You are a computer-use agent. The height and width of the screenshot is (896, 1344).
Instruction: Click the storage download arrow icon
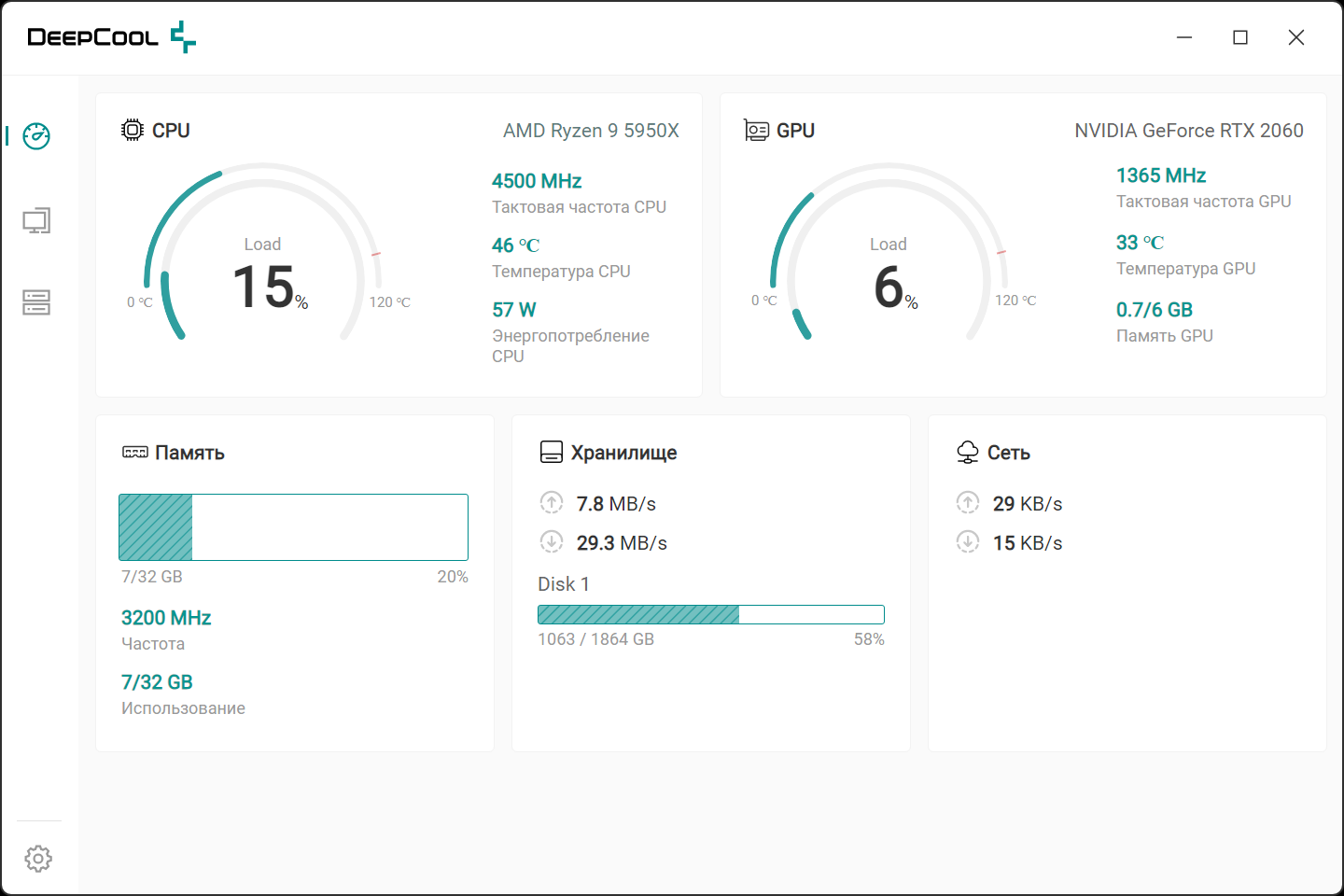(x=552, y=542)
